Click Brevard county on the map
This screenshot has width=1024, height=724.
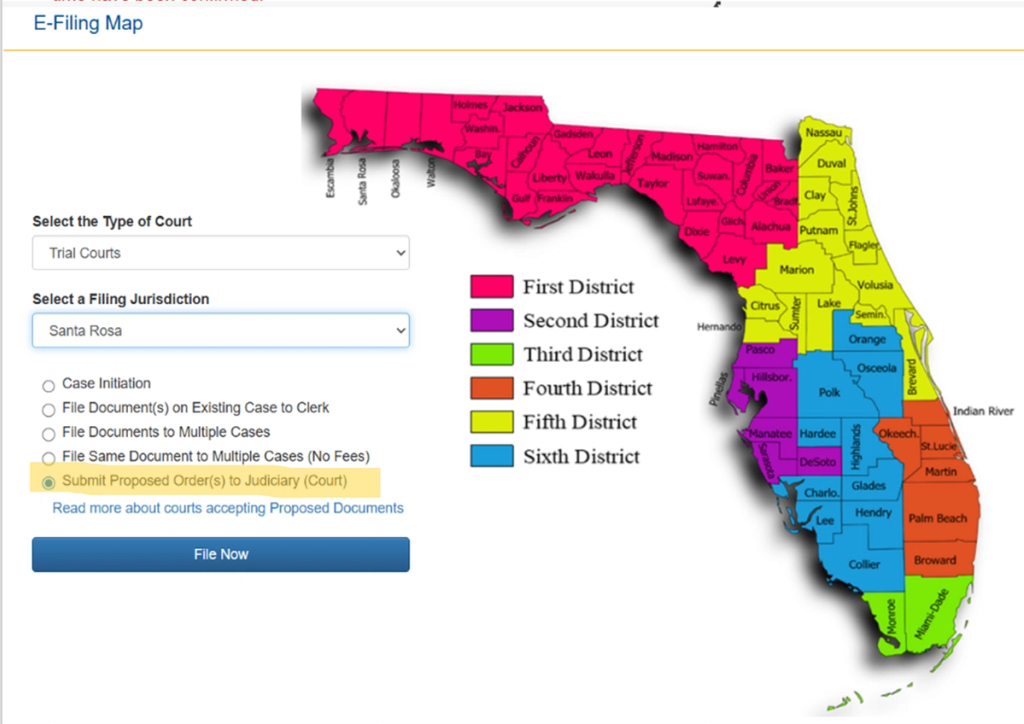click(912, 377)
